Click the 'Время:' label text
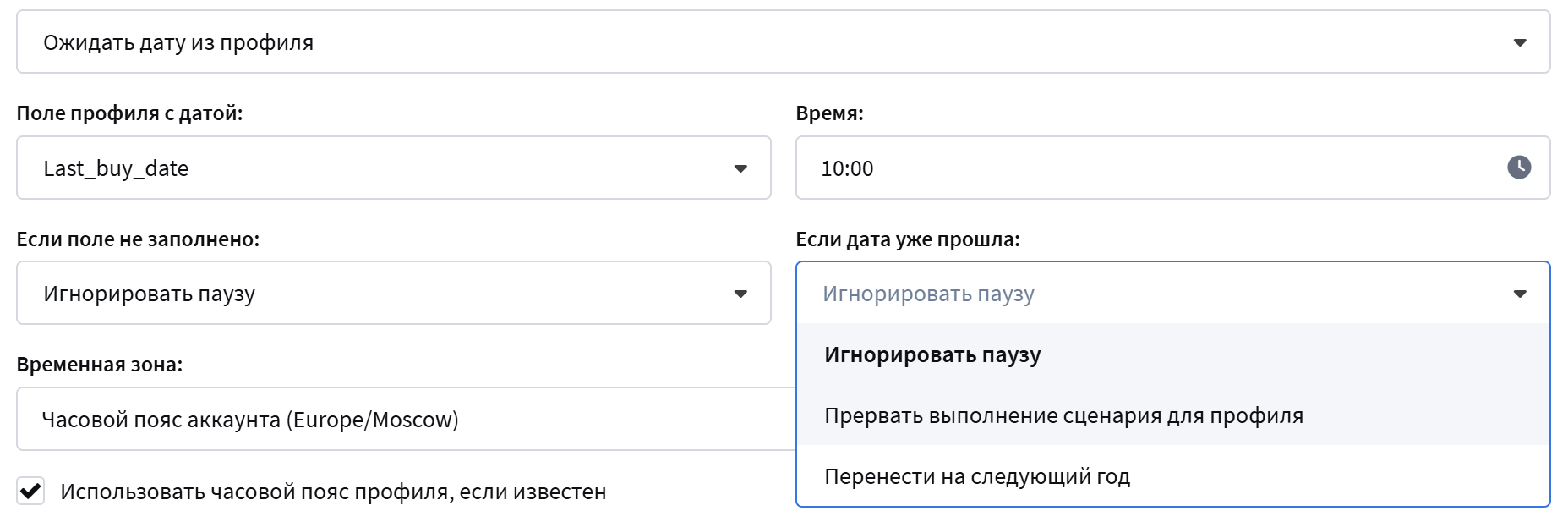 (x=829, y=113)
